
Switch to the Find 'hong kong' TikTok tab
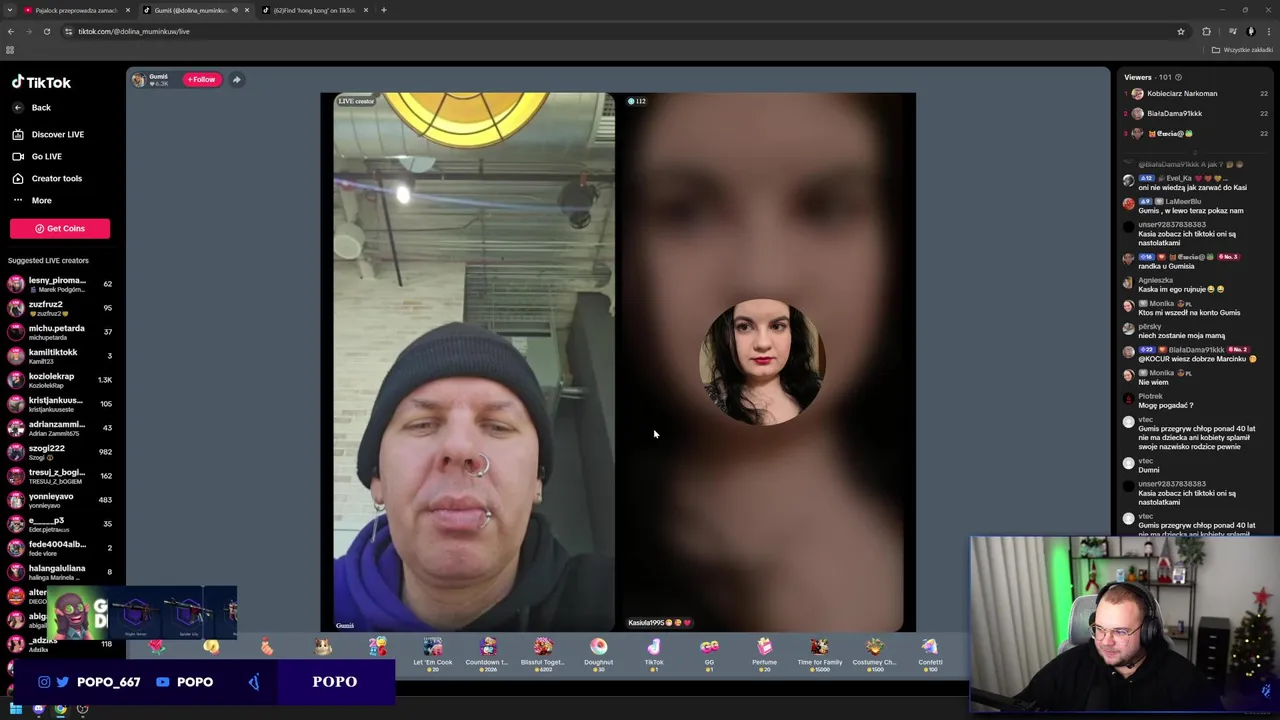[314, 10]
